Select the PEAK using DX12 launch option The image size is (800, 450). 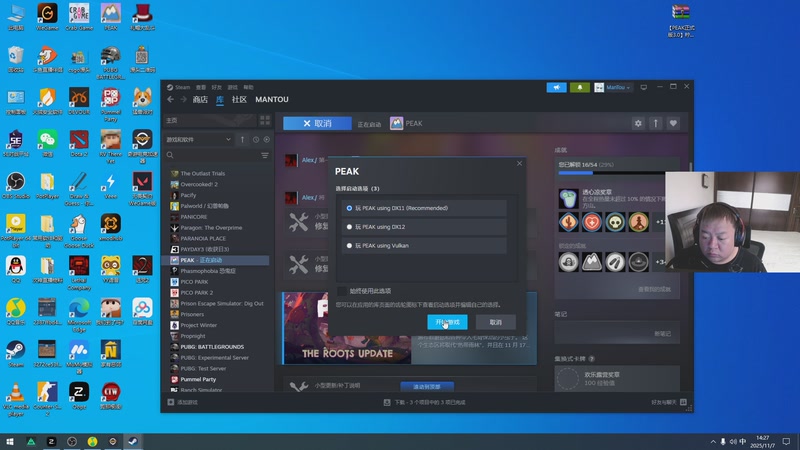[424, 227]
